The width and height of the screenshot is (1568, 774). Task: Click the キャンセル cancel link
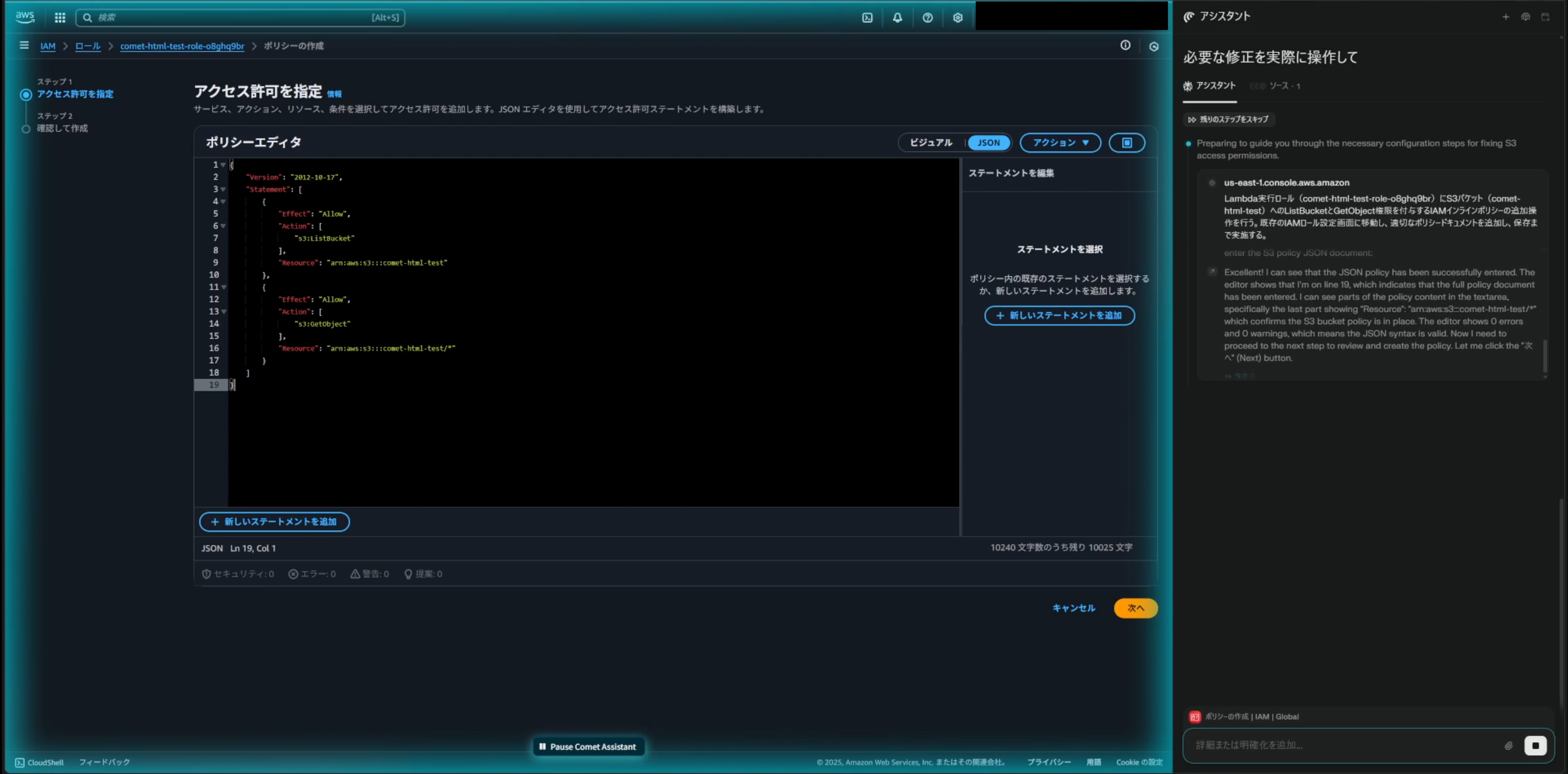click(x=1073, y=608)
